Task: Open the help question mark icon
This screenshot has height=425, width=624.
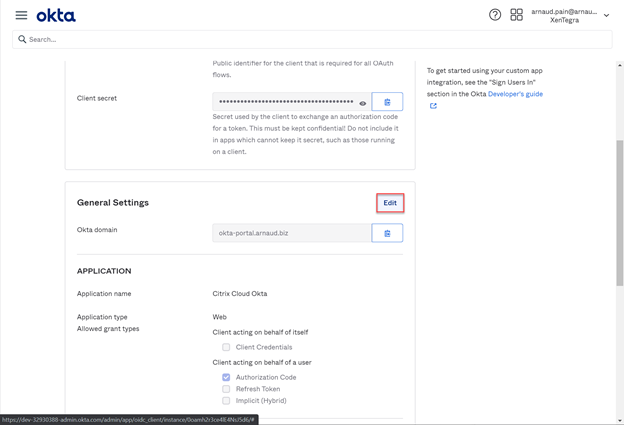Action: pos(495,15)
